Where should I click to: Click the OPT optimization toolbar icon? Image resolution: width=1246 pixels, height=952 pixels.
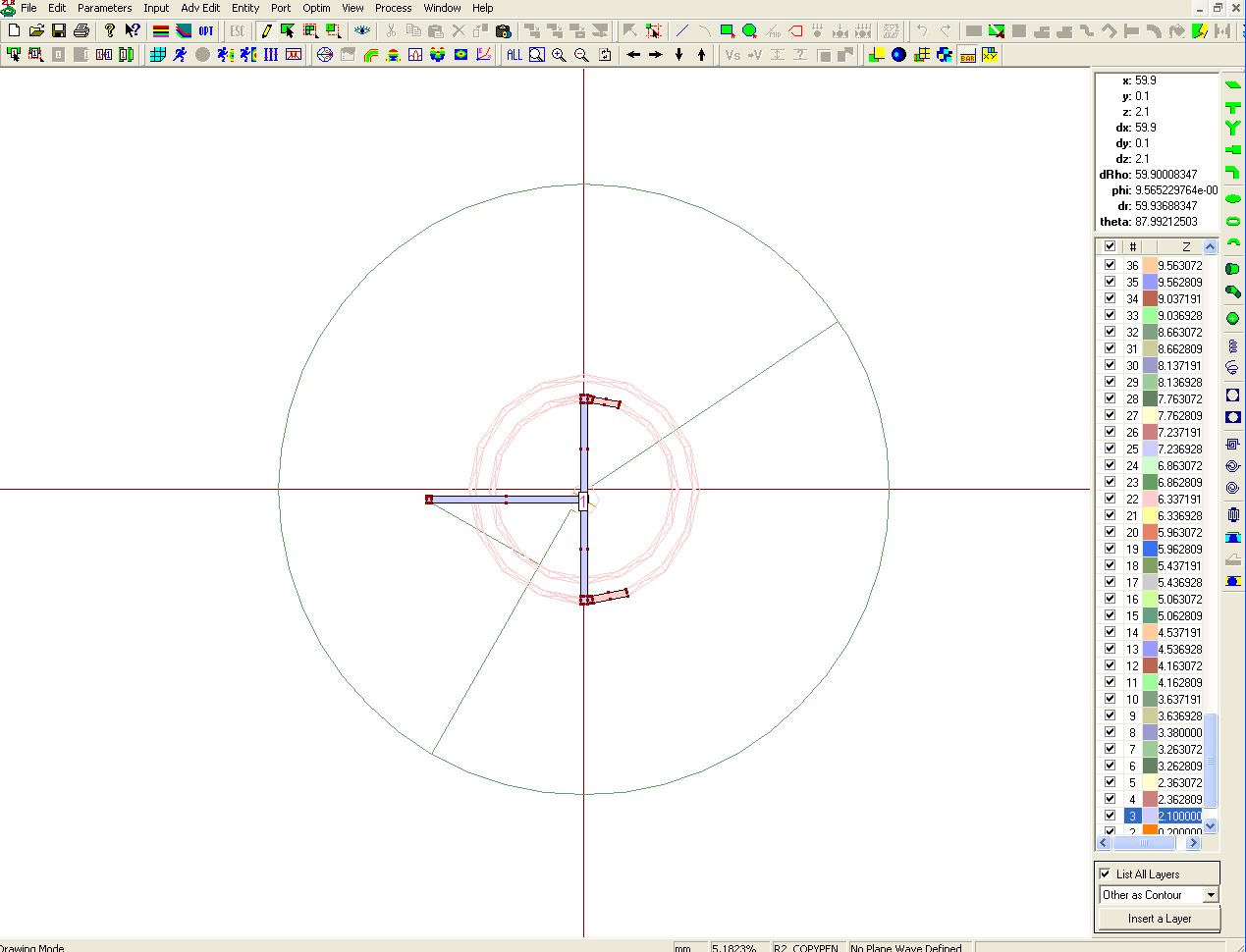click(206, 31)
